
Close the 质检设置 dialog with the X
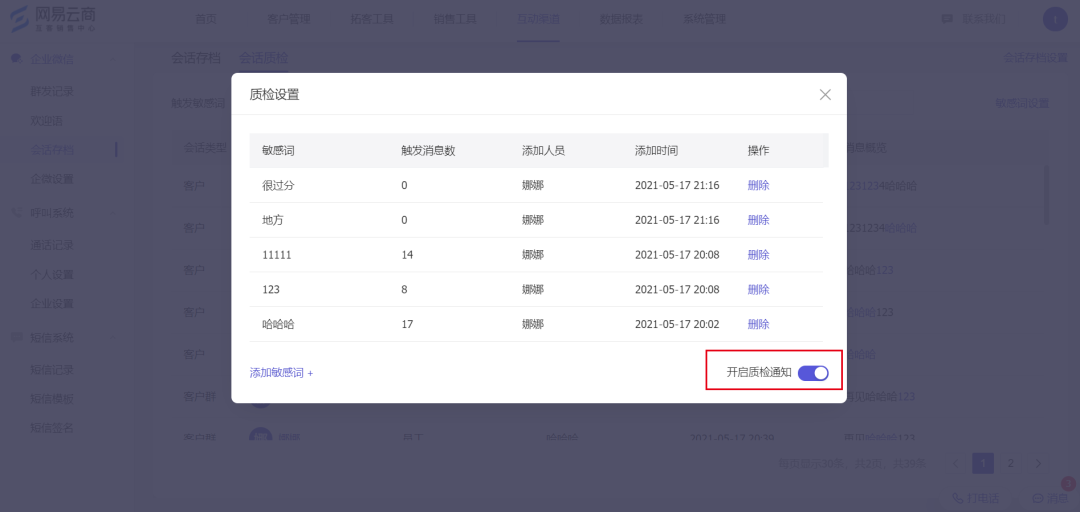pyautogui.click(x=825, y=94)
